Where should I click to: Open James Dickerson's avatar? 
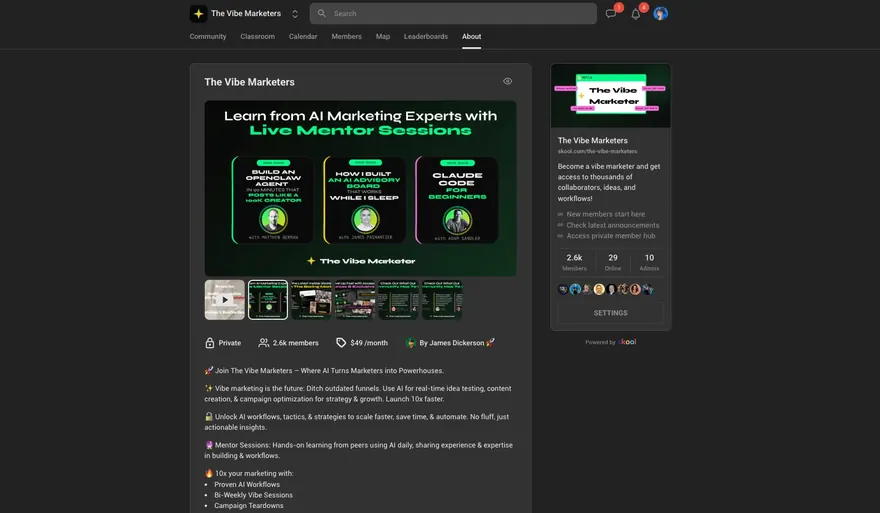(411, 343)
